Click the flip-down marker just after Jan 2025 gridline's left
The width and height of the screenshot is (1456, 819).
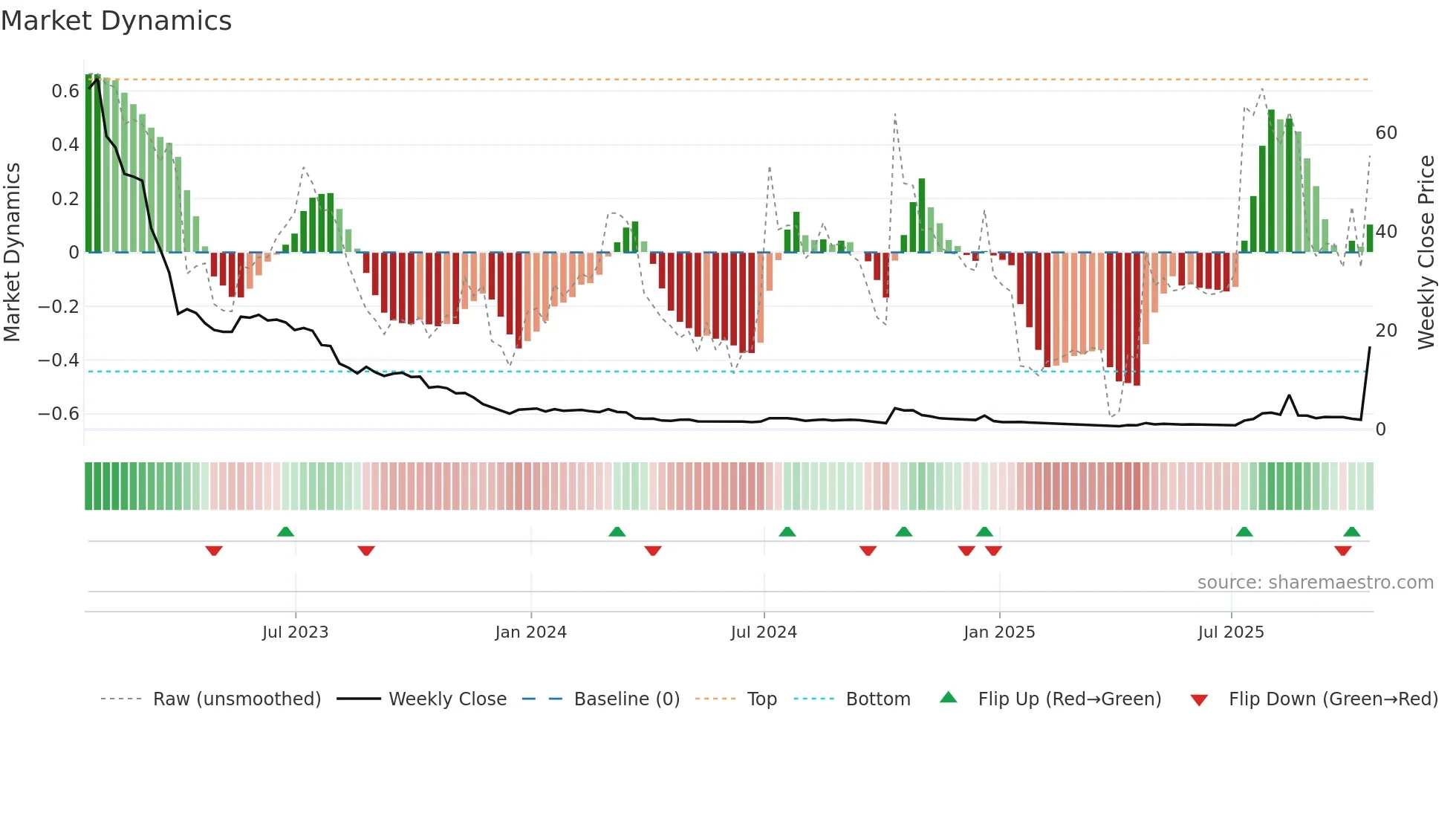pos(994,551)
